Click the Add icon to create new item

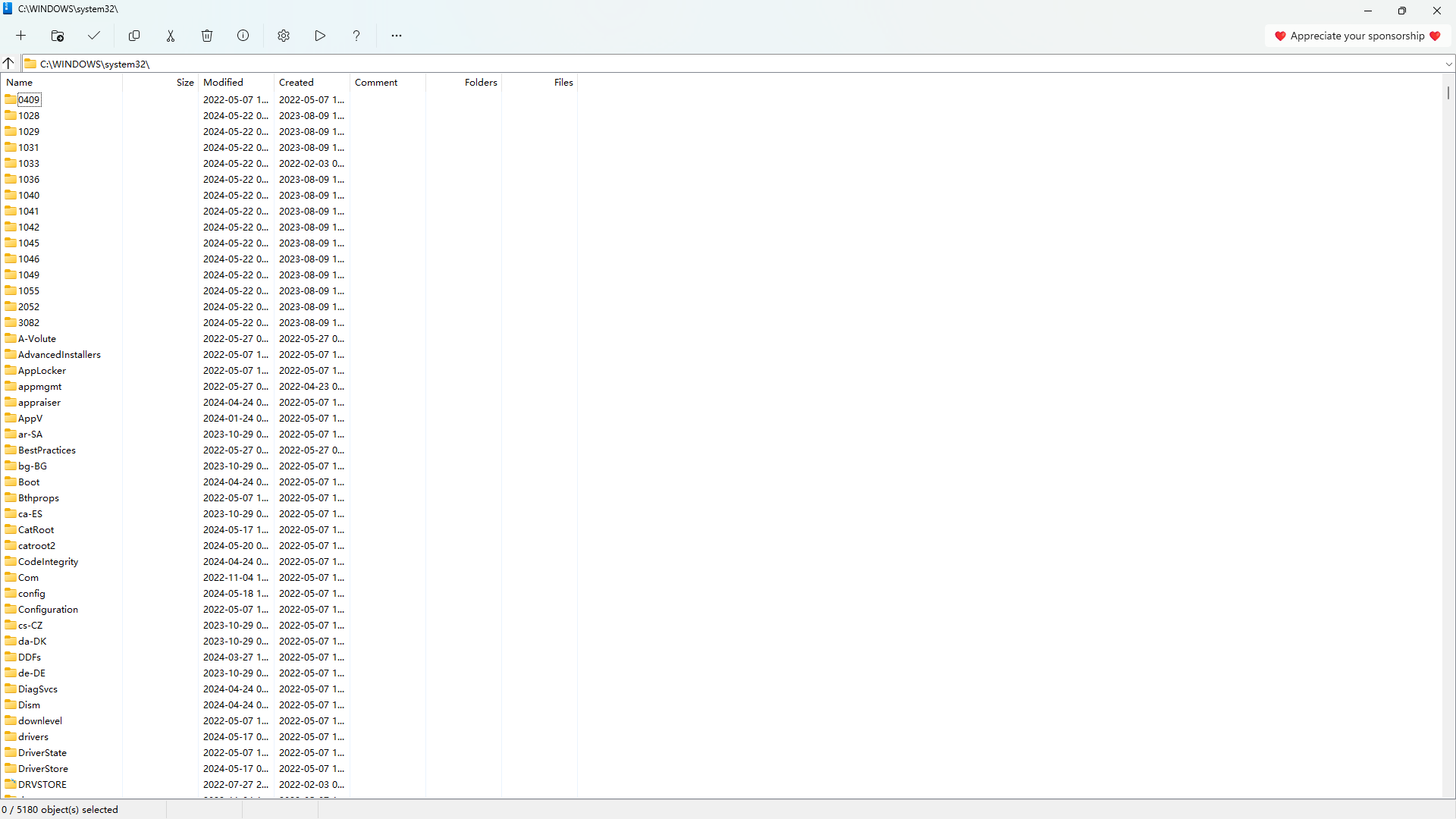pos(21,36)
